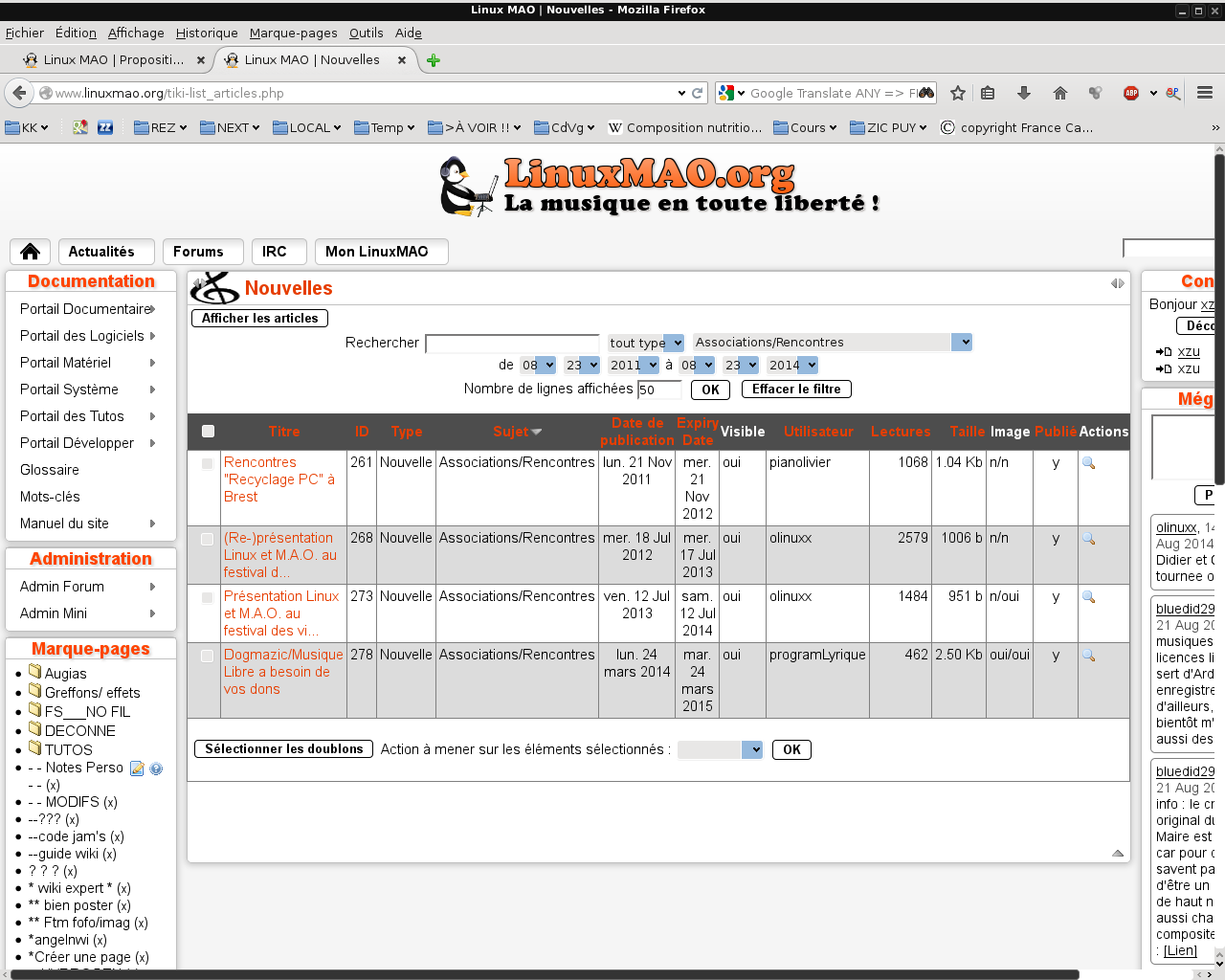This screenshot has height=980, width=1225.
Task: Check the box for article 268 row
Action: click(x=207, y=540)
